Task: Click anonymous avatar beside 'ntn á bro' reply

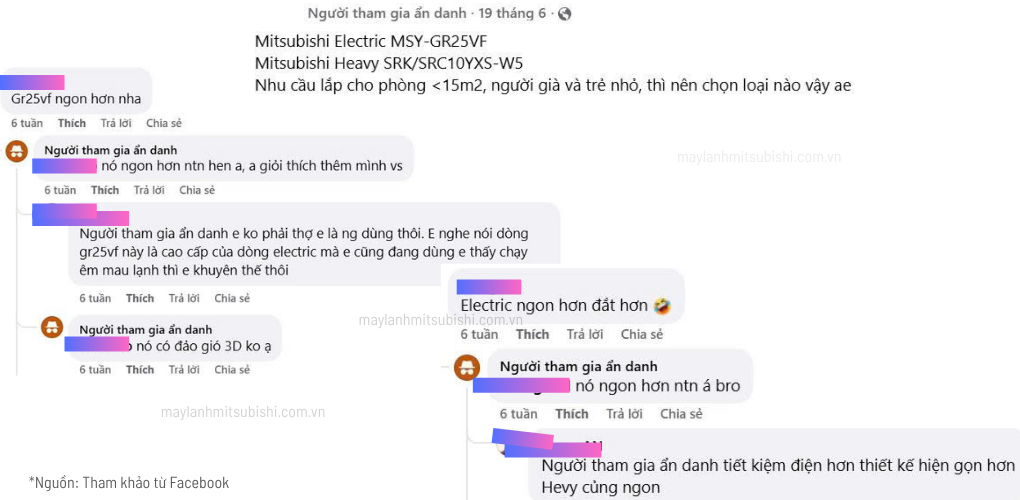Action: tap(466, 367)
